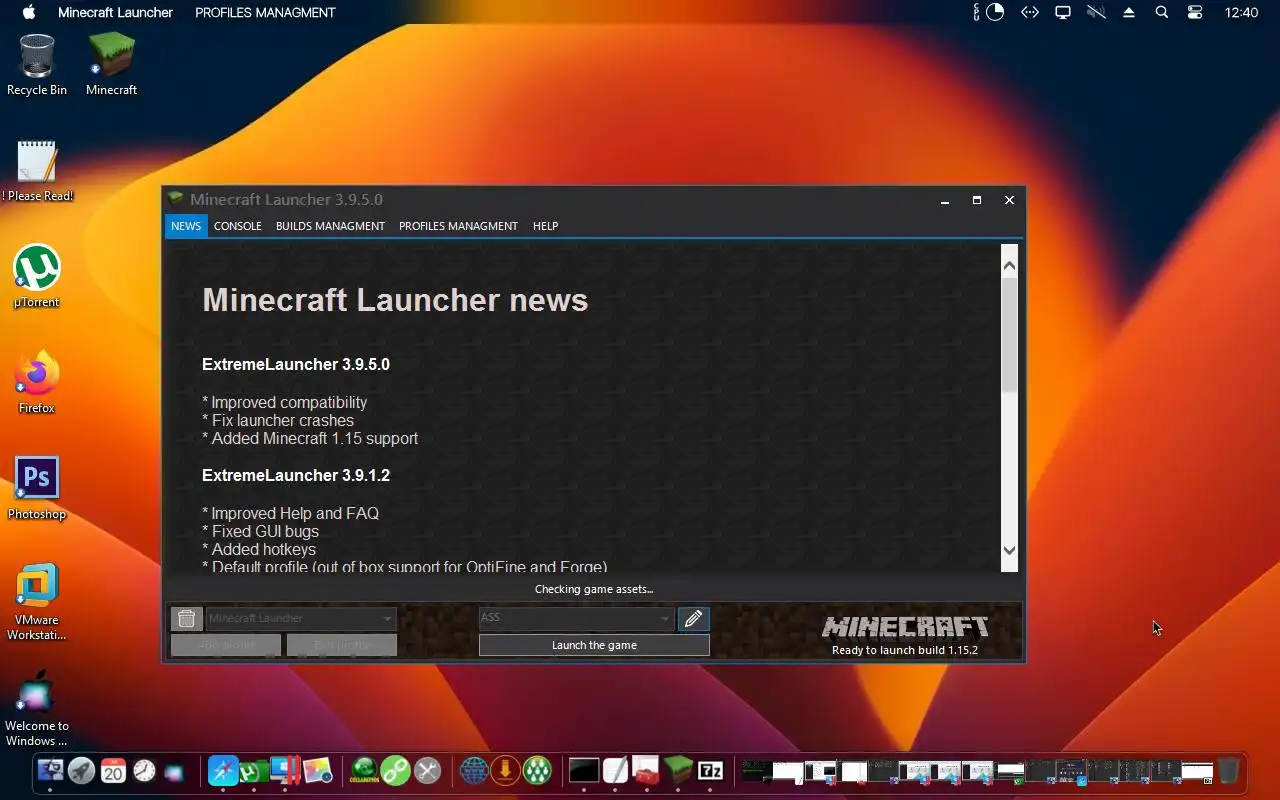Image resolution: width=1280 pixels, height=800 pixels.
Task: Open Safari compass icon in the dock
Action: pyautogui.click(x=223, y=771)
